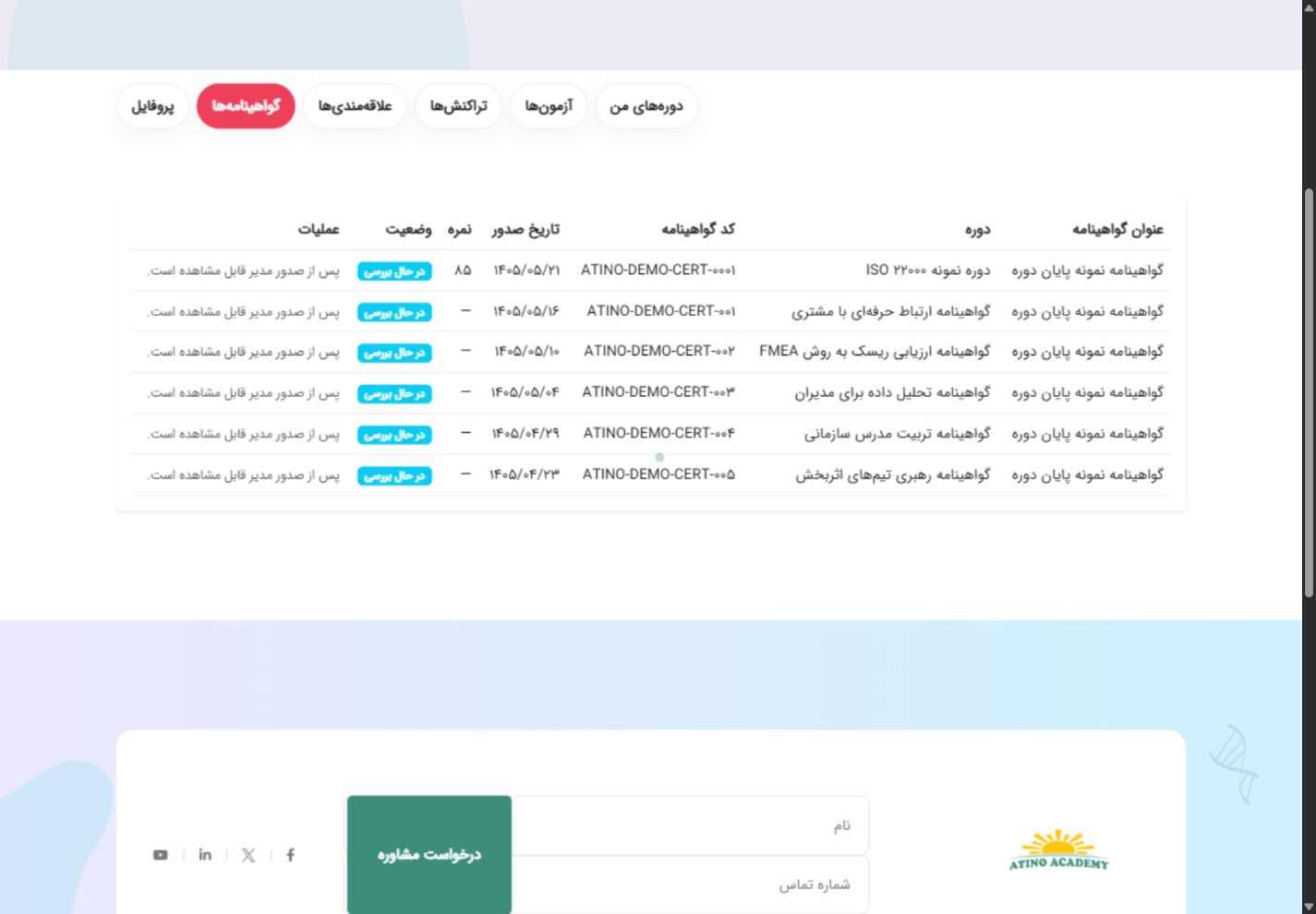
Task: Open the علاقه‌مندی‌ها tab
Action: [x=355, y=106]
